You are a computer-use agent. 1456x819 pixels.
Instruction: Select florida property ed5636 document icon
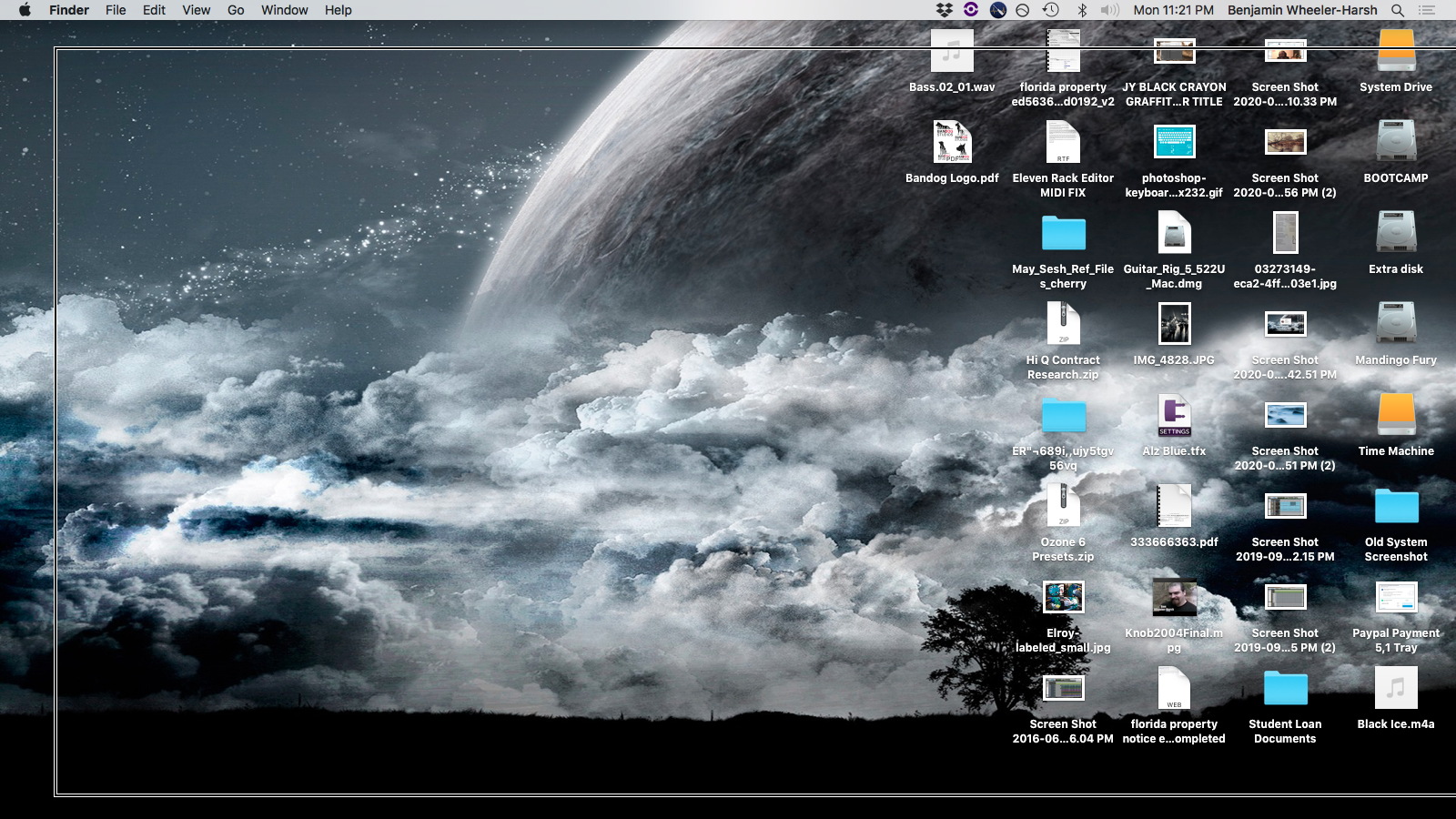tap(1063, 51)
